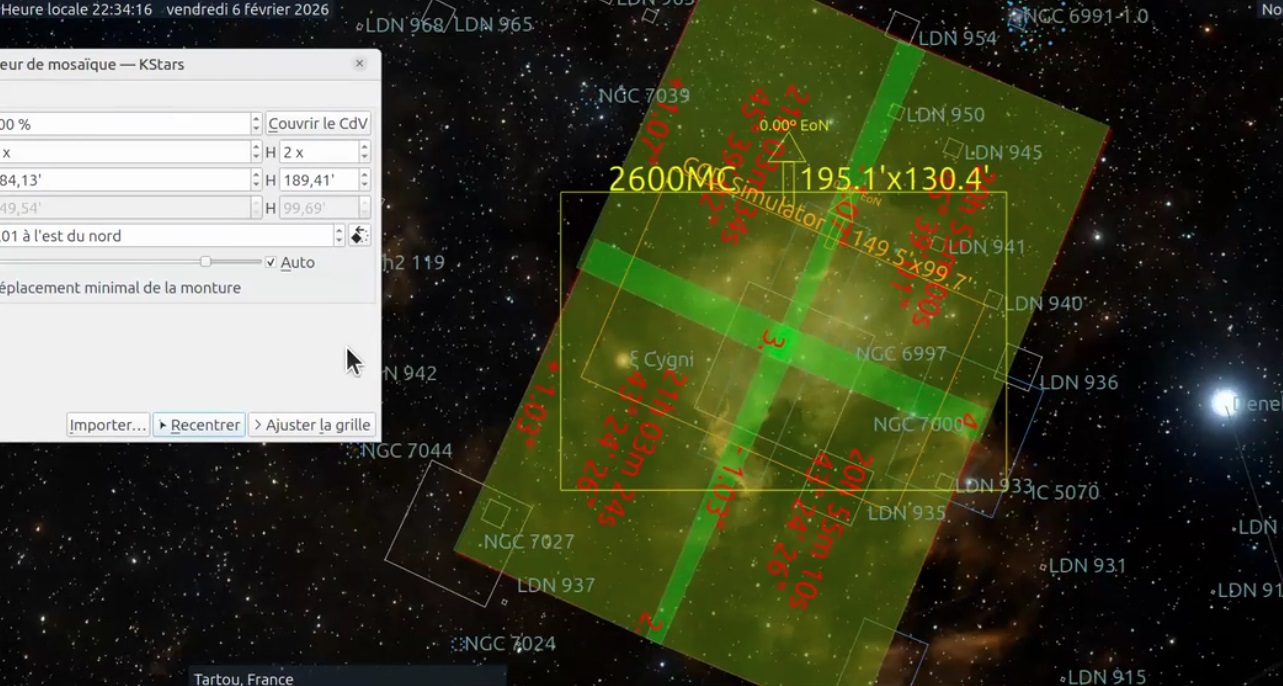Viewport: 1283px width, 686px height.
Task: Select the ξ Cygni star on map
Action: (626, 360)
